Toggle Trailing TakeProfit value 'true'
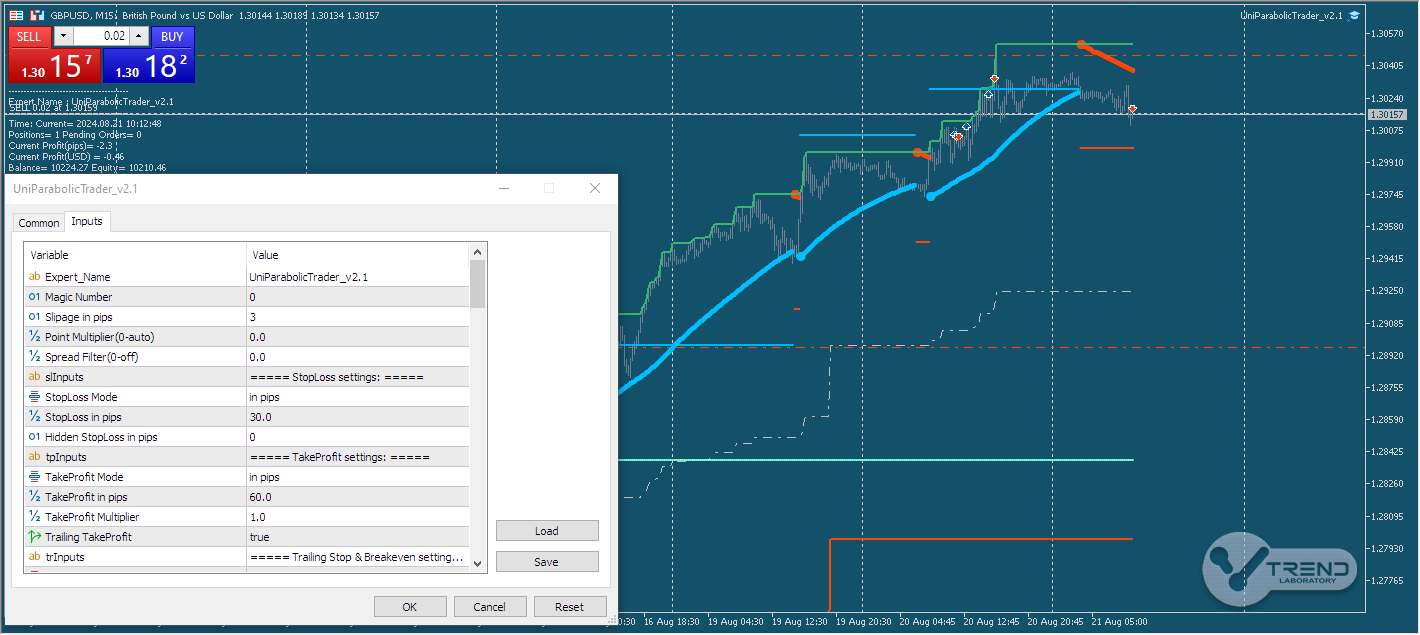Viewport: 1420px width, 635px height. [x=358, y=537]
